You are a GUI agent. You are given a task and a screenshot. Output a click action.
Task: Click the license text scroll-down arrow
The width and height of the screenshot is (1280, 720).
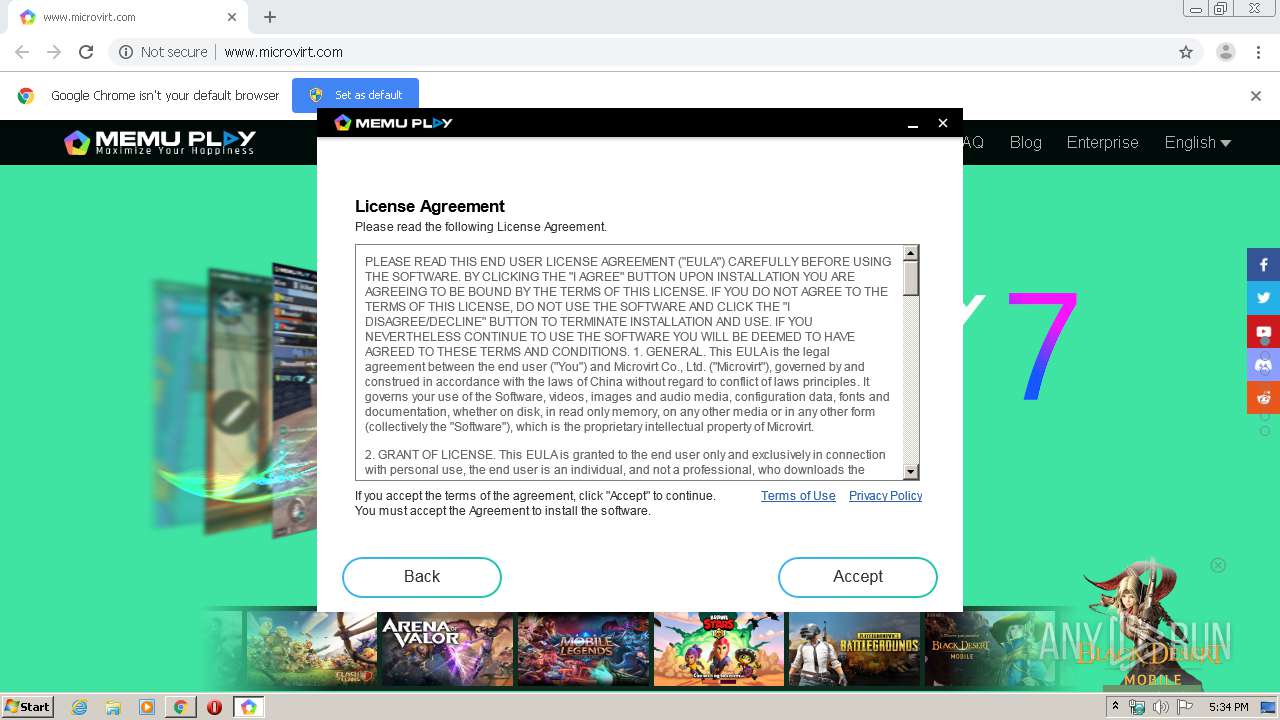pyautogui.click(x=910, y=472)
